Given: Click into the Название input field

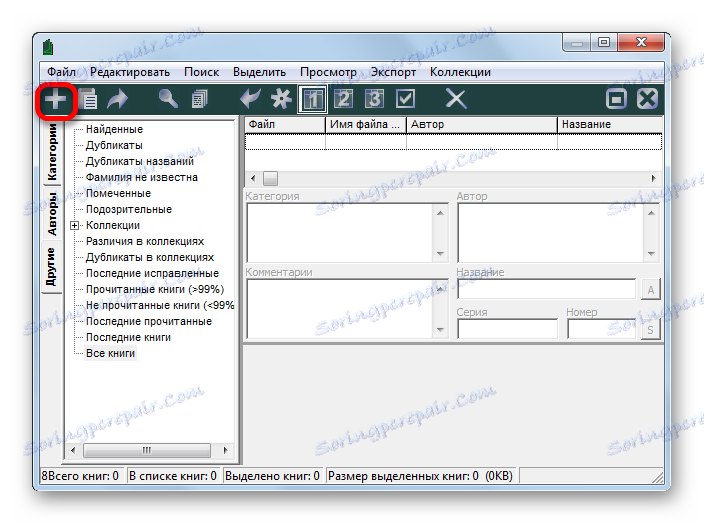Looking at the screenshot, I should 546,289.
